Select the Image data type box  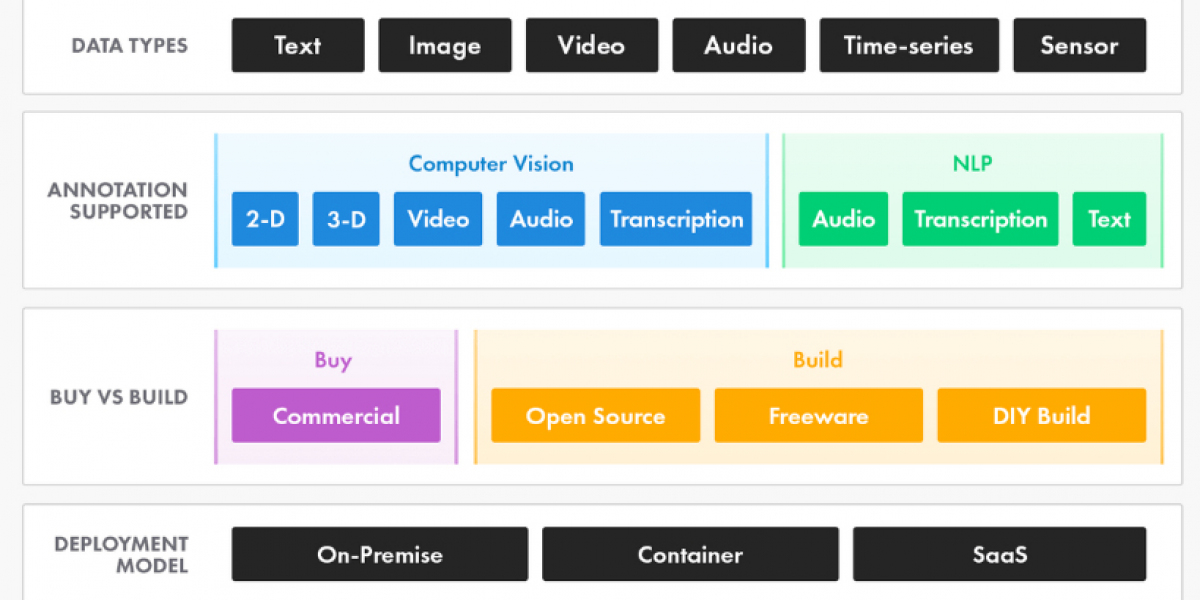(444, 45)
